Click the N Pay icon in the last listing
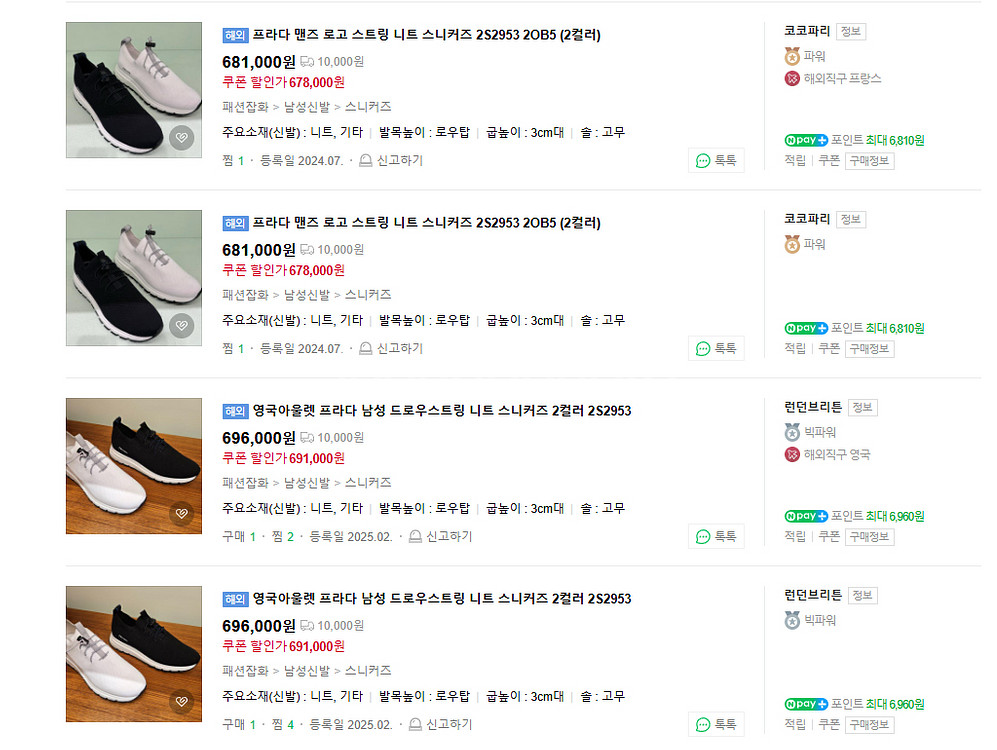 tap(805, 703)
